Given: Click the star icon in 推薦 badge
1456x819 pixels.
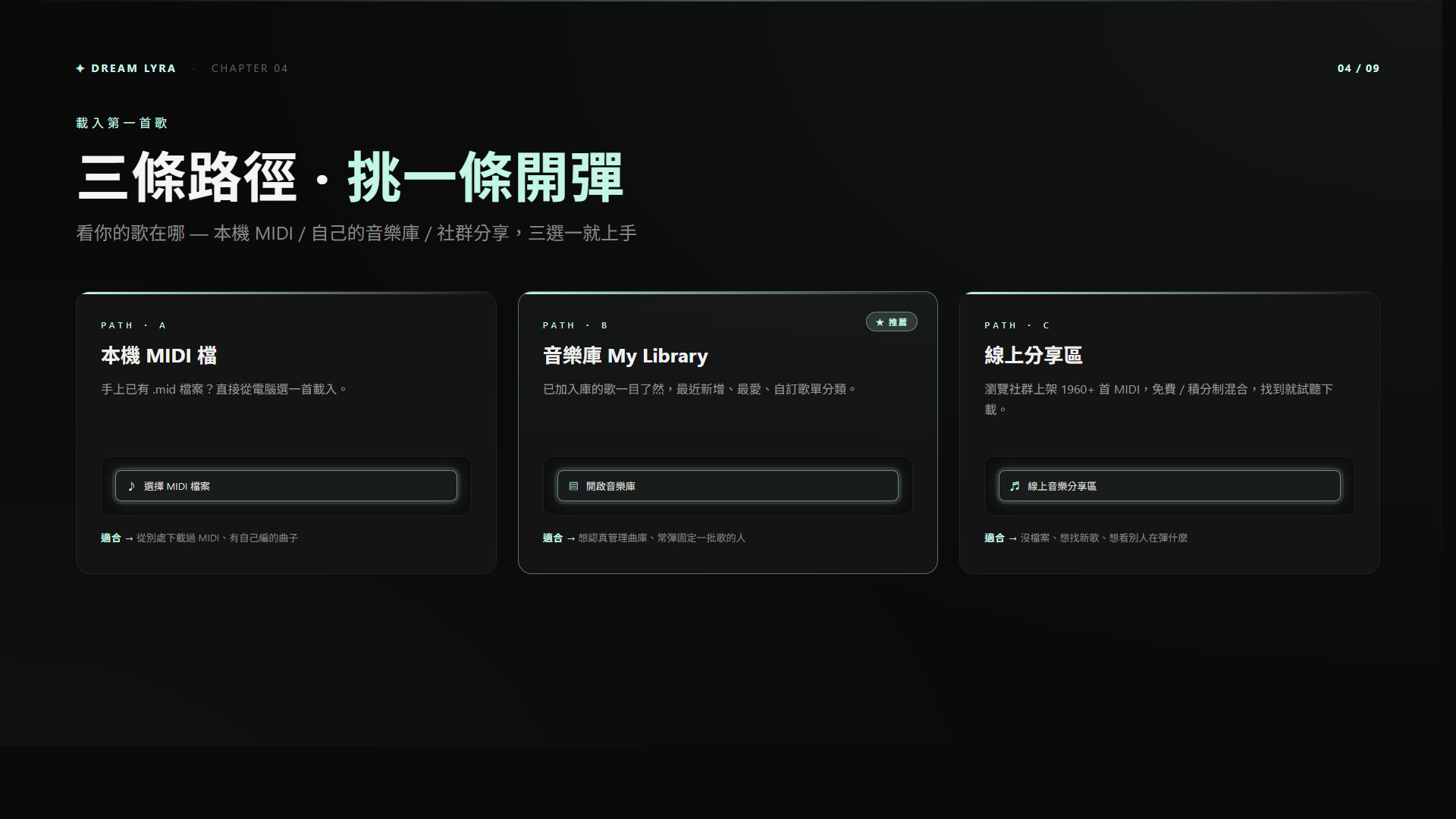Looking at the screenshot, I should click(x=880, y=322).
